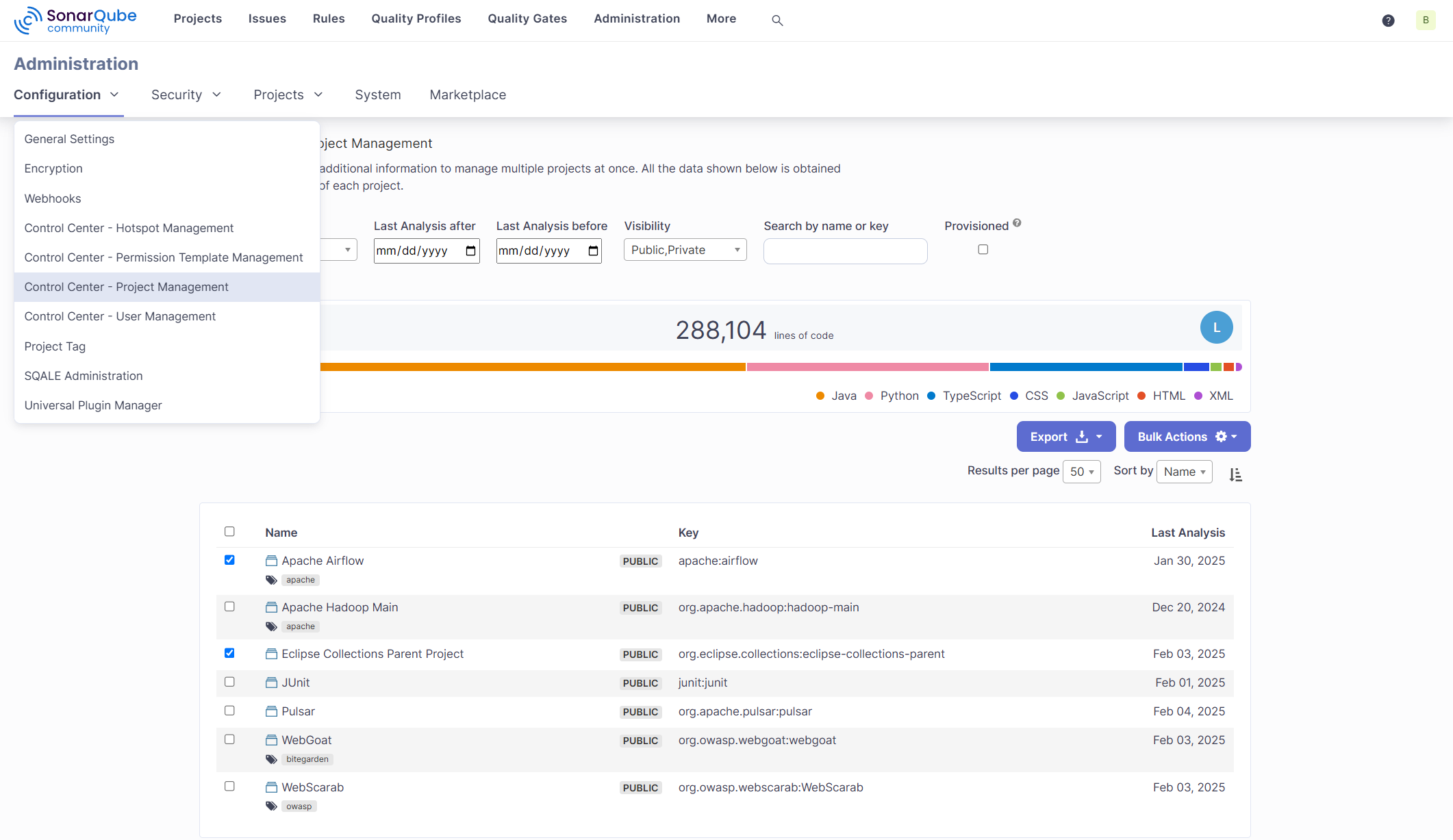Click the search magnifier icon in navbar
Viewport: 1453px width, 840px height.
[778, 20]
